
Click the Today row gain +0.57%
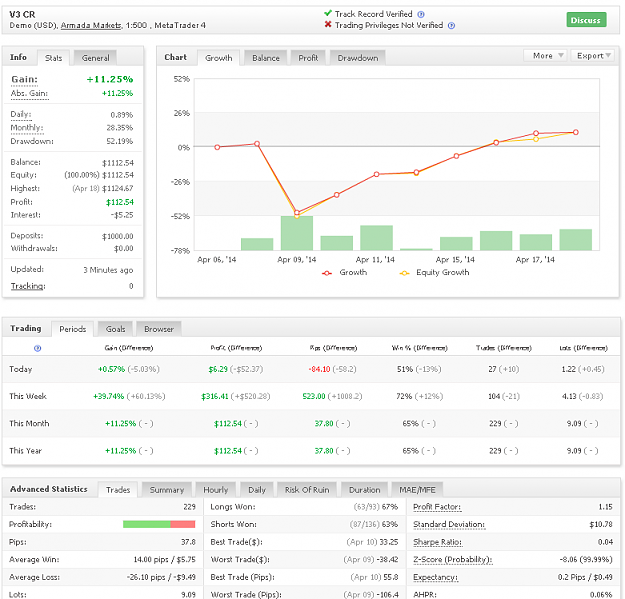click(111, 369)
